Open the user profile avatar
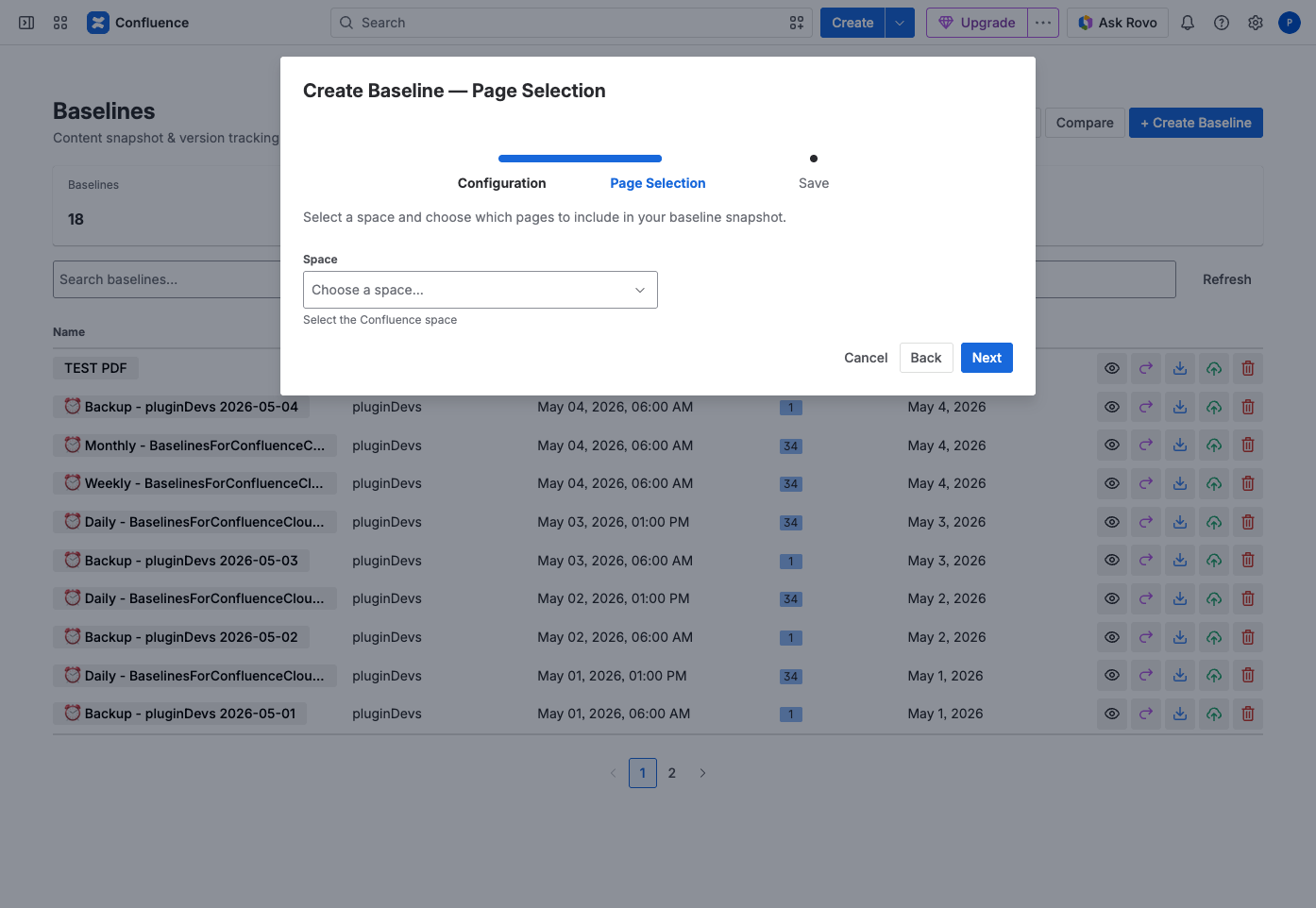The height and width of the screenshot is (908, 1316). 1290,23
